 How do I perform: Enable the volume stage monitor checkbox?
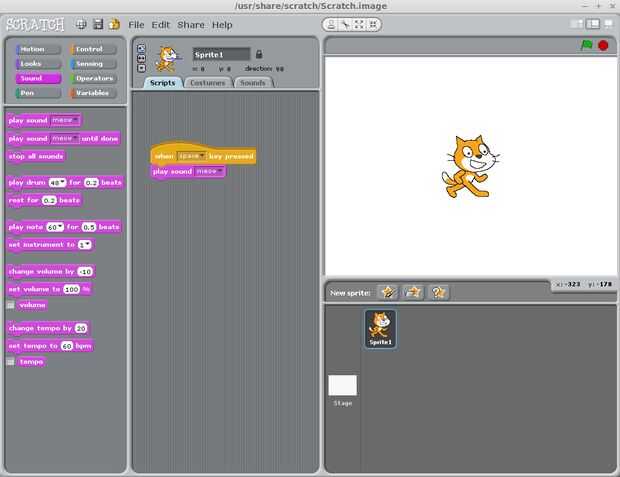pos(11,305)
